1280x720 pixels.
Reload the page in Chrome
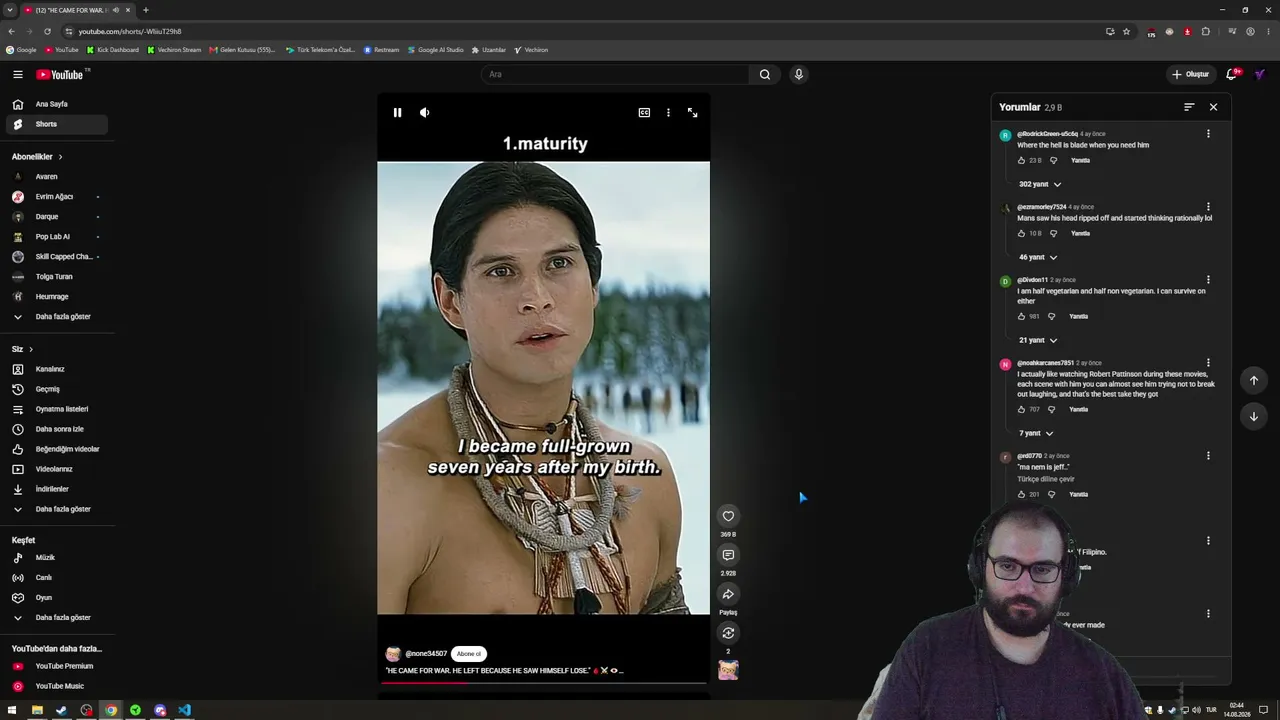[x=47, y=31]
